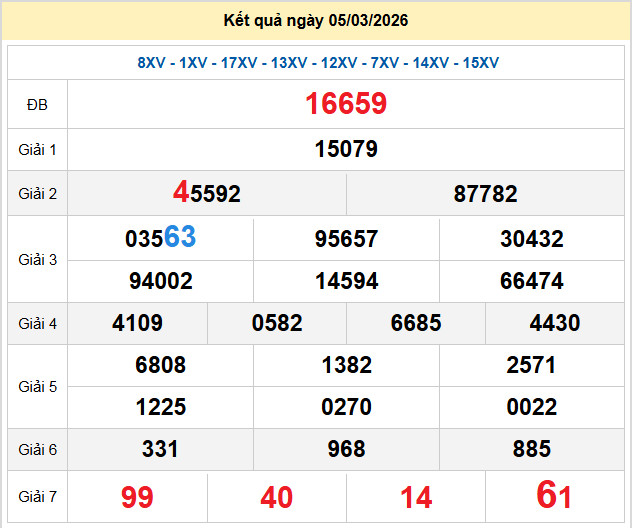
Task: Select the 8XV code in series row
Action: tap(151, 63)
